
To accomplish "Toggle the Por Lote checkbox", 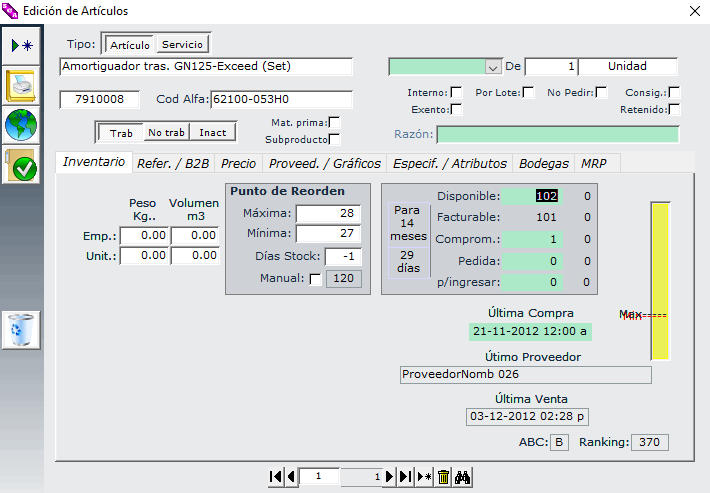I will click(x=529, y=93).
